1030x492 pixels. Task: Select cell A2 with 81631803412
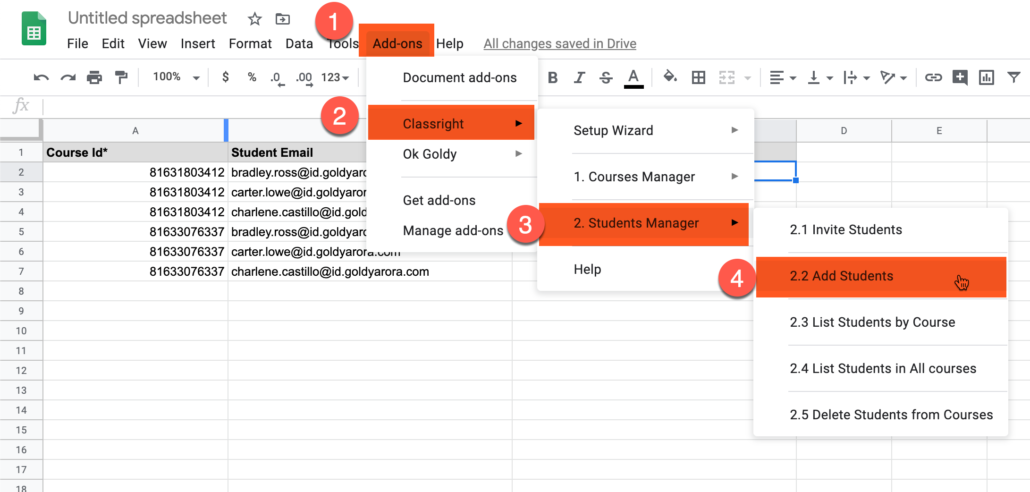coord(135,173)
